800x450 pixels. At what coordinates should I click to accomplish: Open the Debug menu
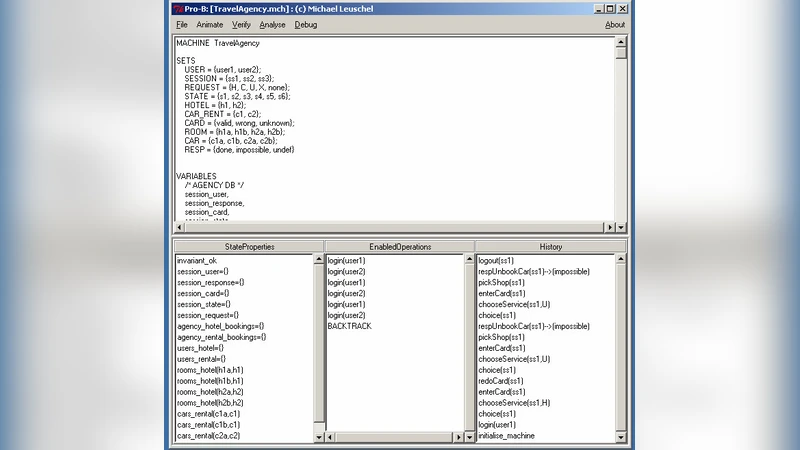point(306,24)
